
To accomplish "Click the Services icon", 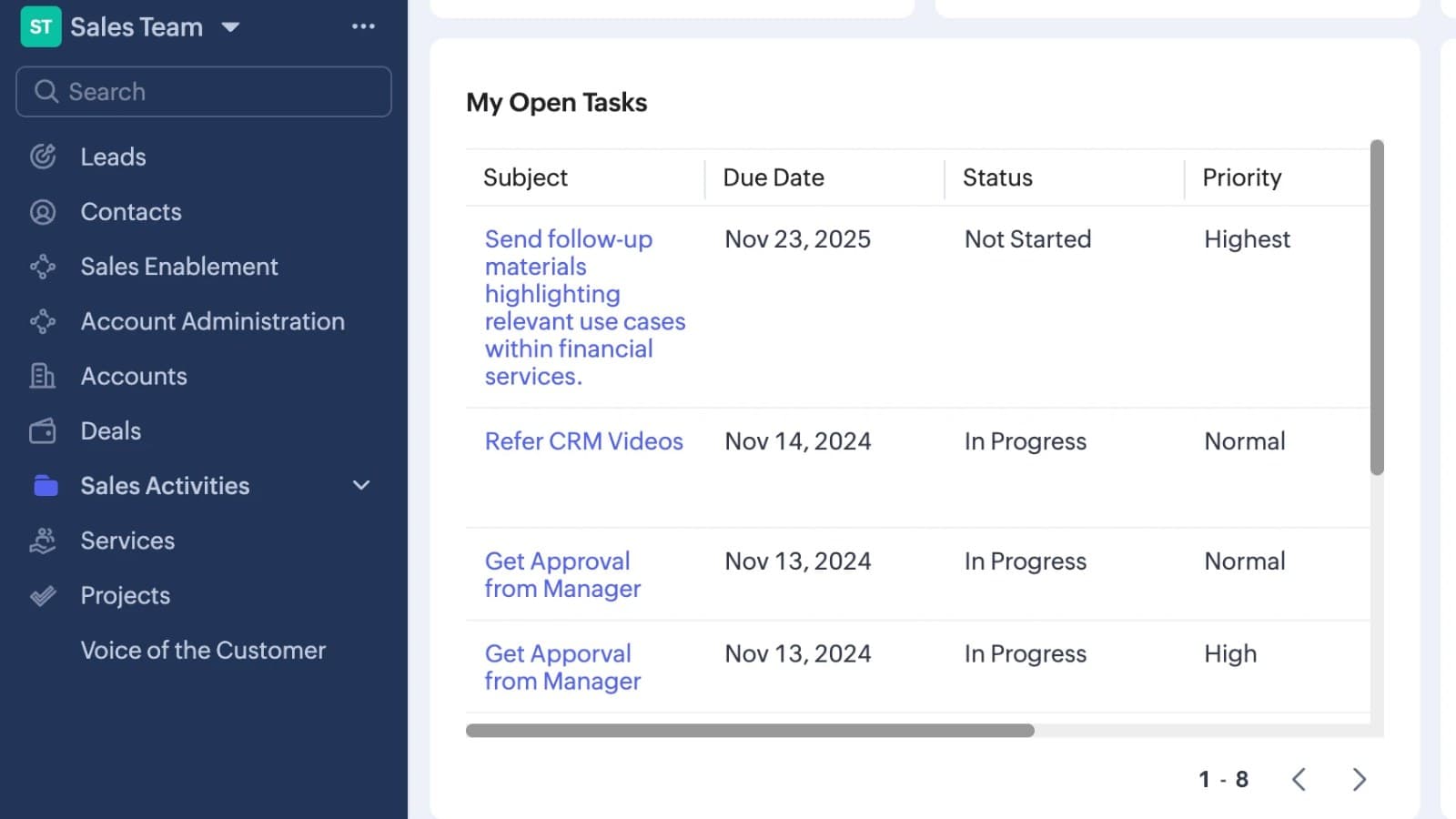I will (x=43, y=541).
